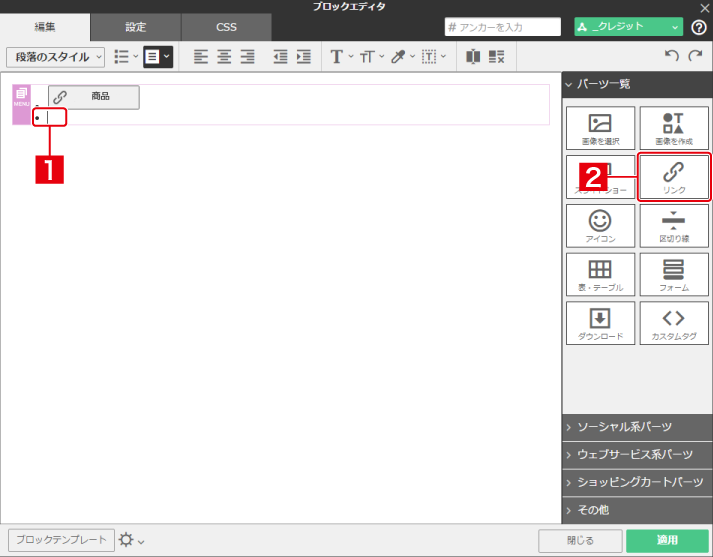The image size is (713, 557).
Task: Decrease the indent
Action: [280, 57]
